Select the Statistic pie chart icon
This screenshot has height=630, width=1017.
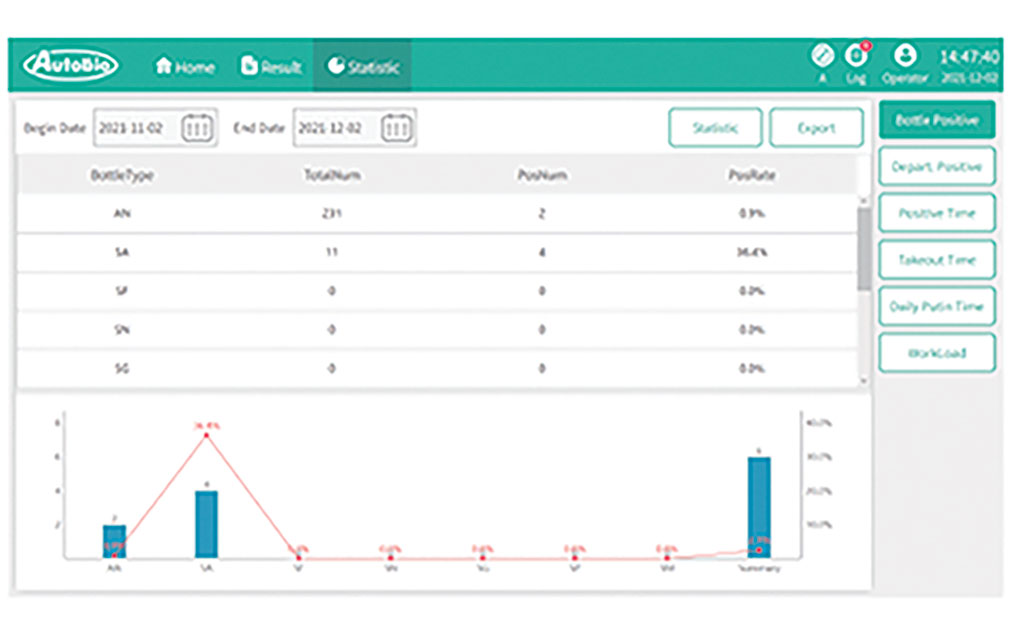tap(335, 66)
